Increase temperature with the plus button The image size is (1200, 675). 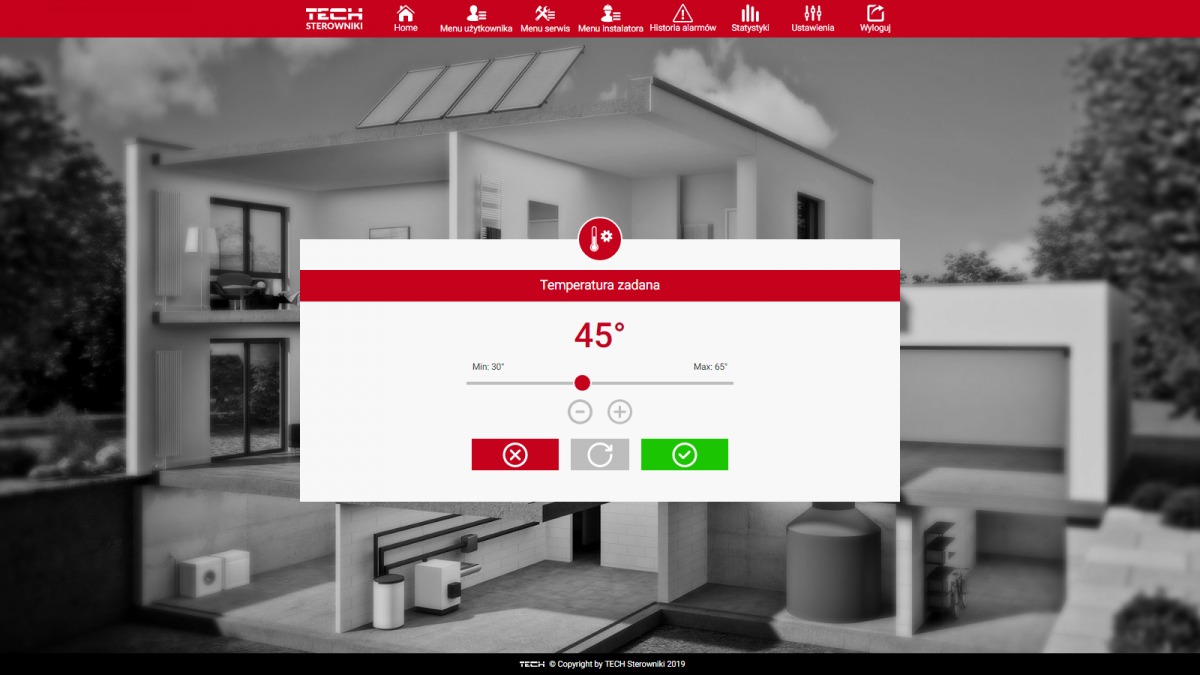coord(620,411)
